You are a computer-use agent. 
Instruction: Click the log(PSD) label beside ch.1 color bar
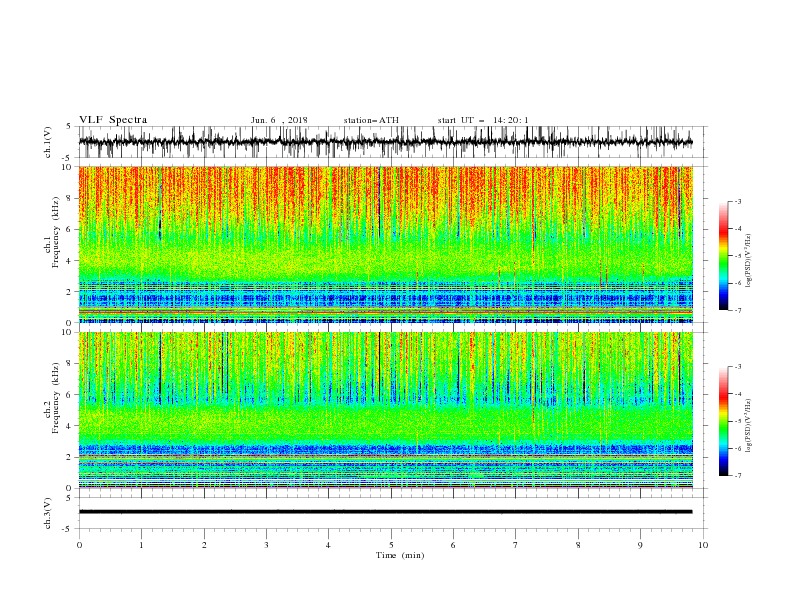[749, 261]
